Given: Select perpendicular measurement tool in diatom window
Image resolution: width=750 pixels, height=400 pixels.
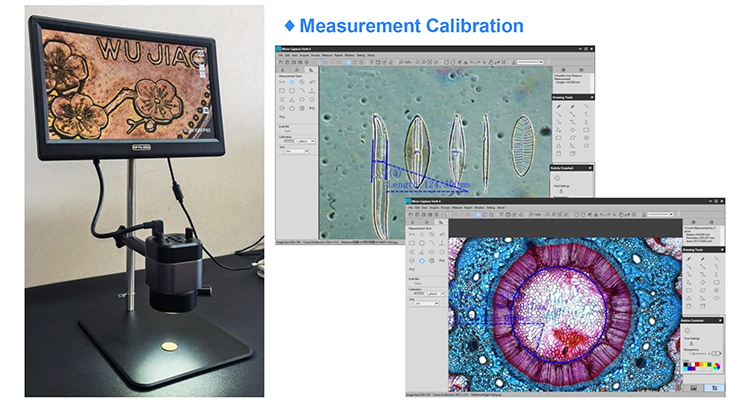Looking at the screenshot, I should click(x=312, y=91).
